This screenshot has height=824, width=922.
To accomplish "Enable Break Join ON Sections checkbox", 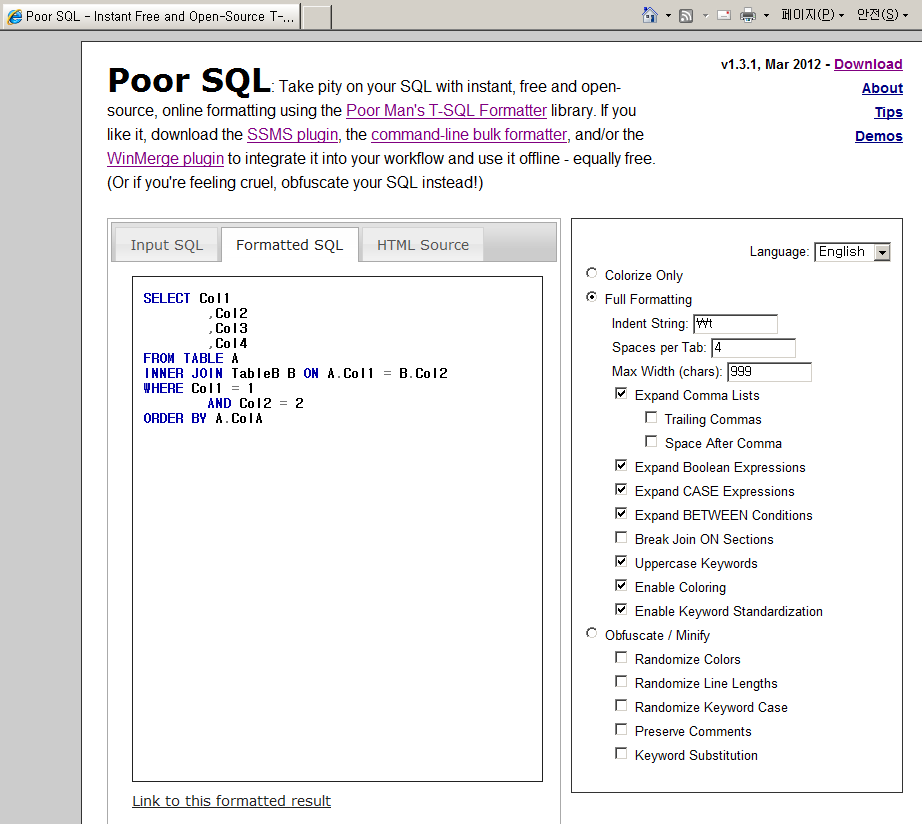I will (x=621, y=538).
